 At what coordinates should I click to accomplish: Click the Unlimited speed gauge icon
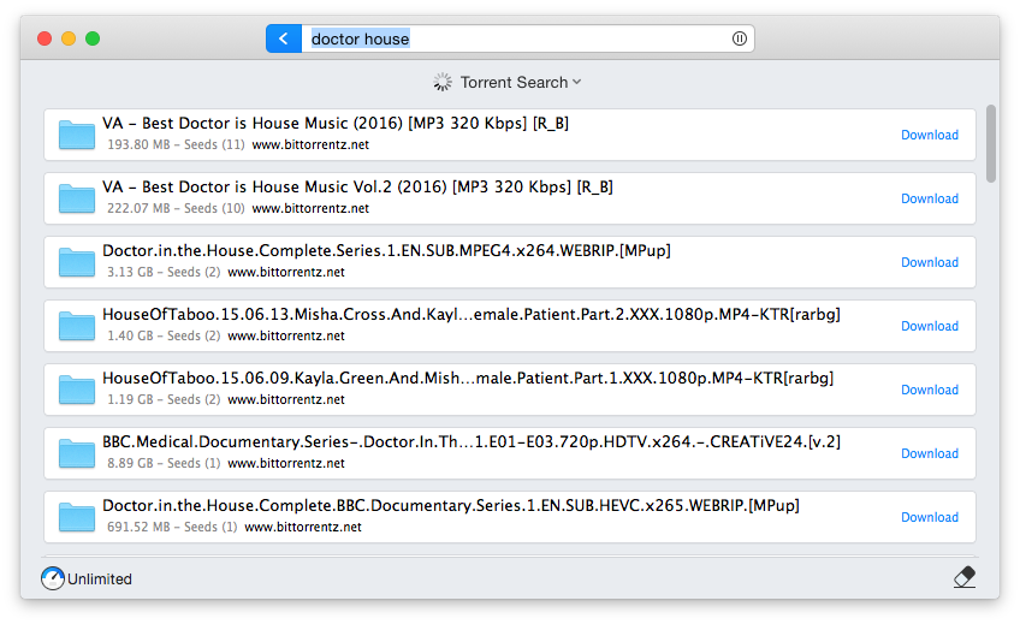[x=52, y=578]
